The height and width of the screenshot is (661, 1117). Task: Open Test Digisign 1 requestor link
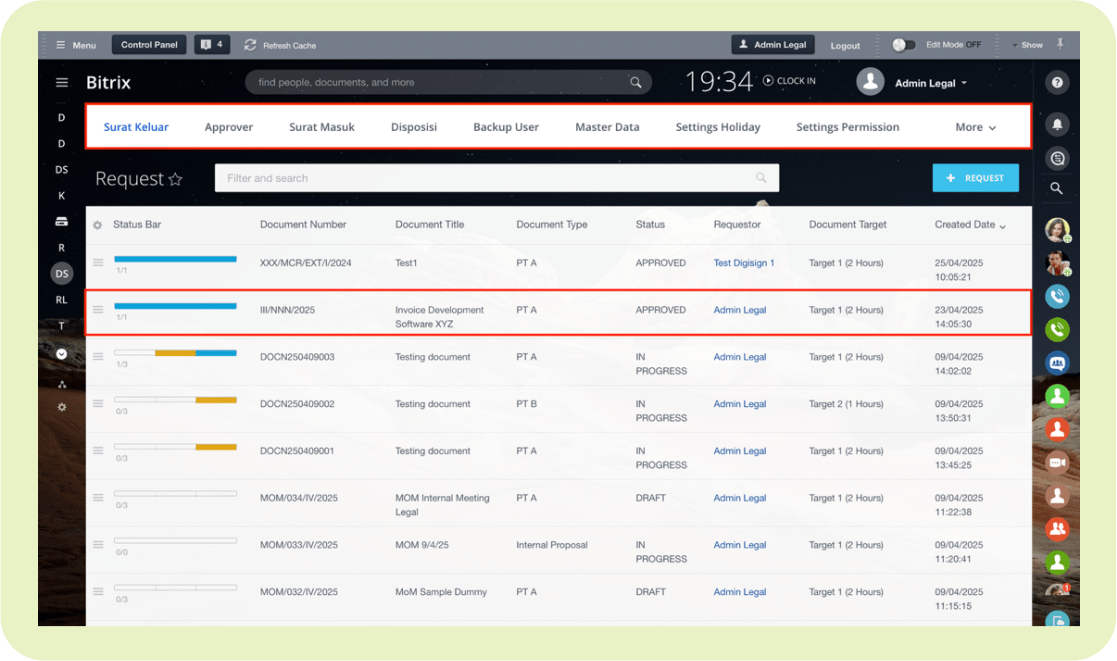pyautogui.click(x=743, y=263)
